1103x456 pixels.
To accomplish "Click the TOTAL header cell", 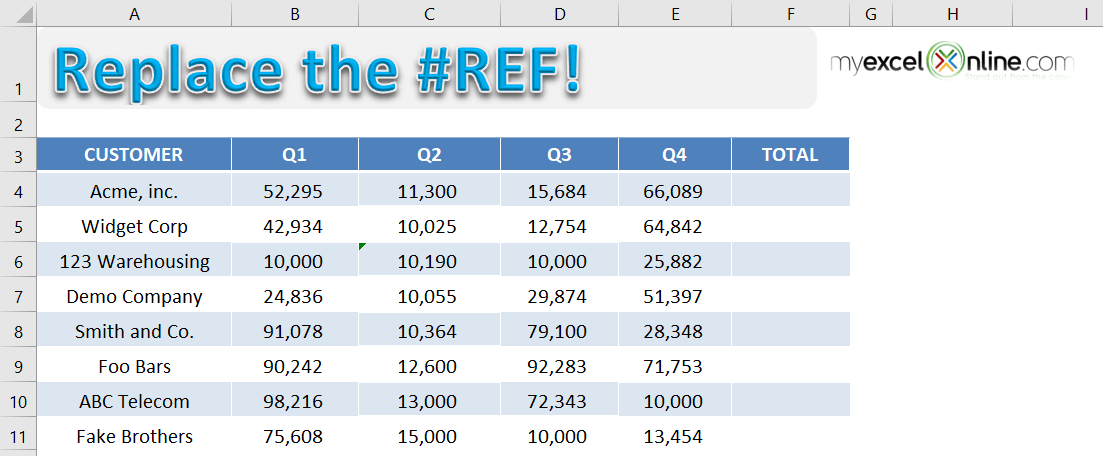I will 790,155.
